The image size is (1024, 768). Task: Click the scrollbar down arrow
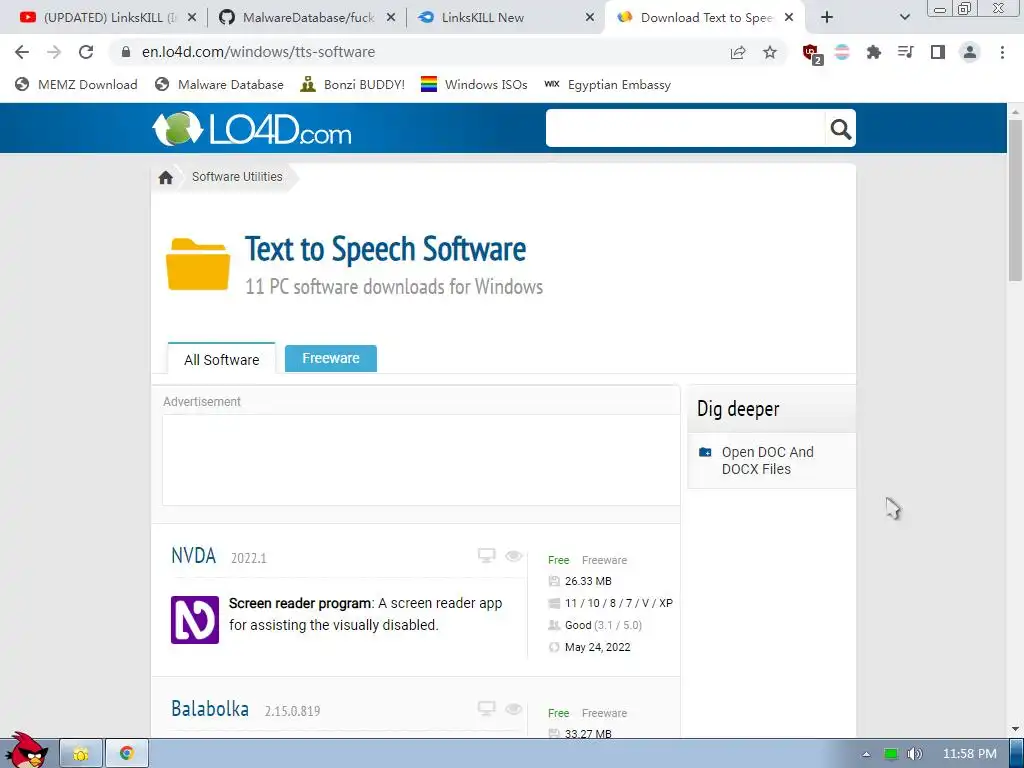tap(1015, 729)
